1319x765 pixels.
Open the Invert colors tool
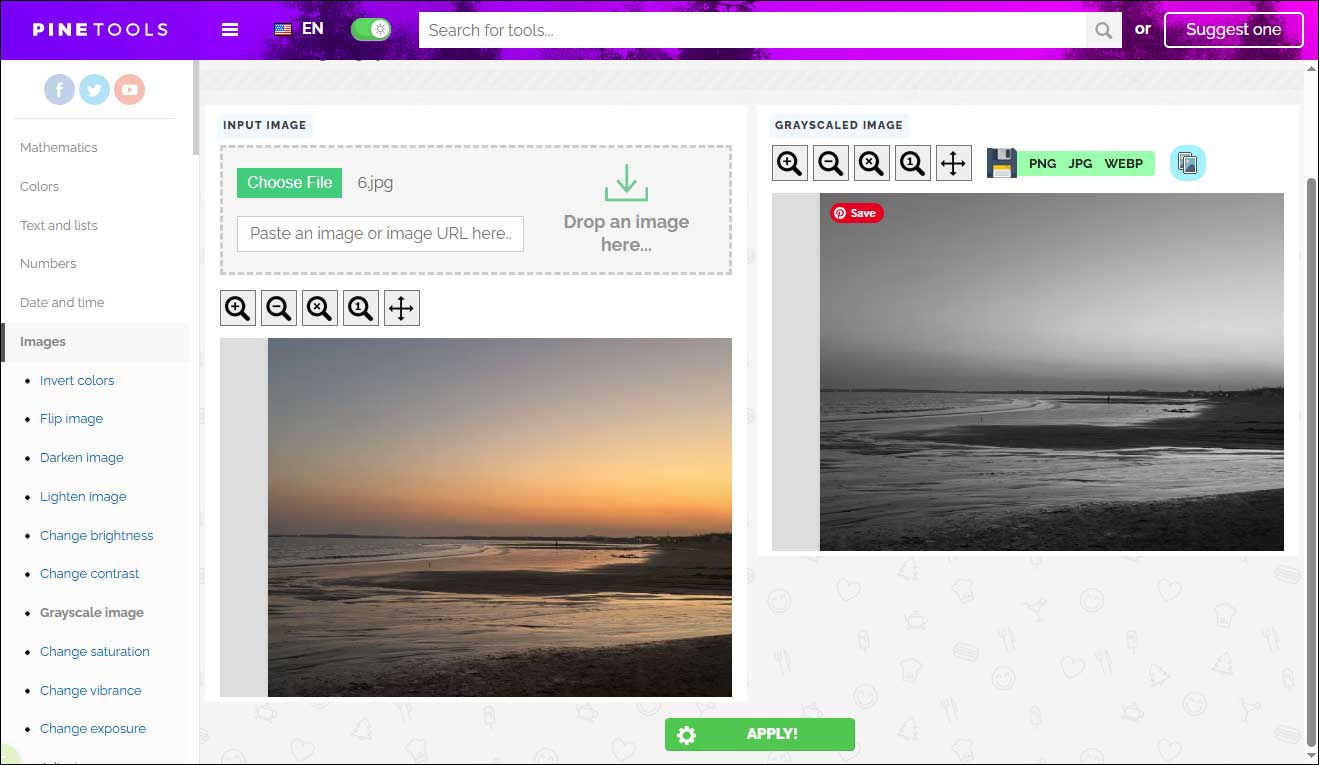77,380
